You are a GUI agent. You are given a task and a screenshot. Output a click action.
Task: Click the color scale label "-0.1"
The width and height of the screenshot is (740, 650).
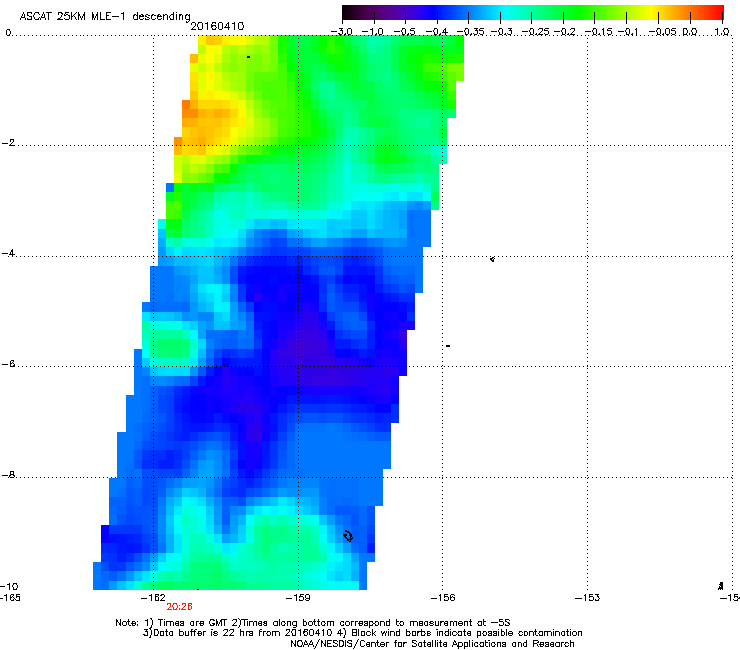[628, 32]
